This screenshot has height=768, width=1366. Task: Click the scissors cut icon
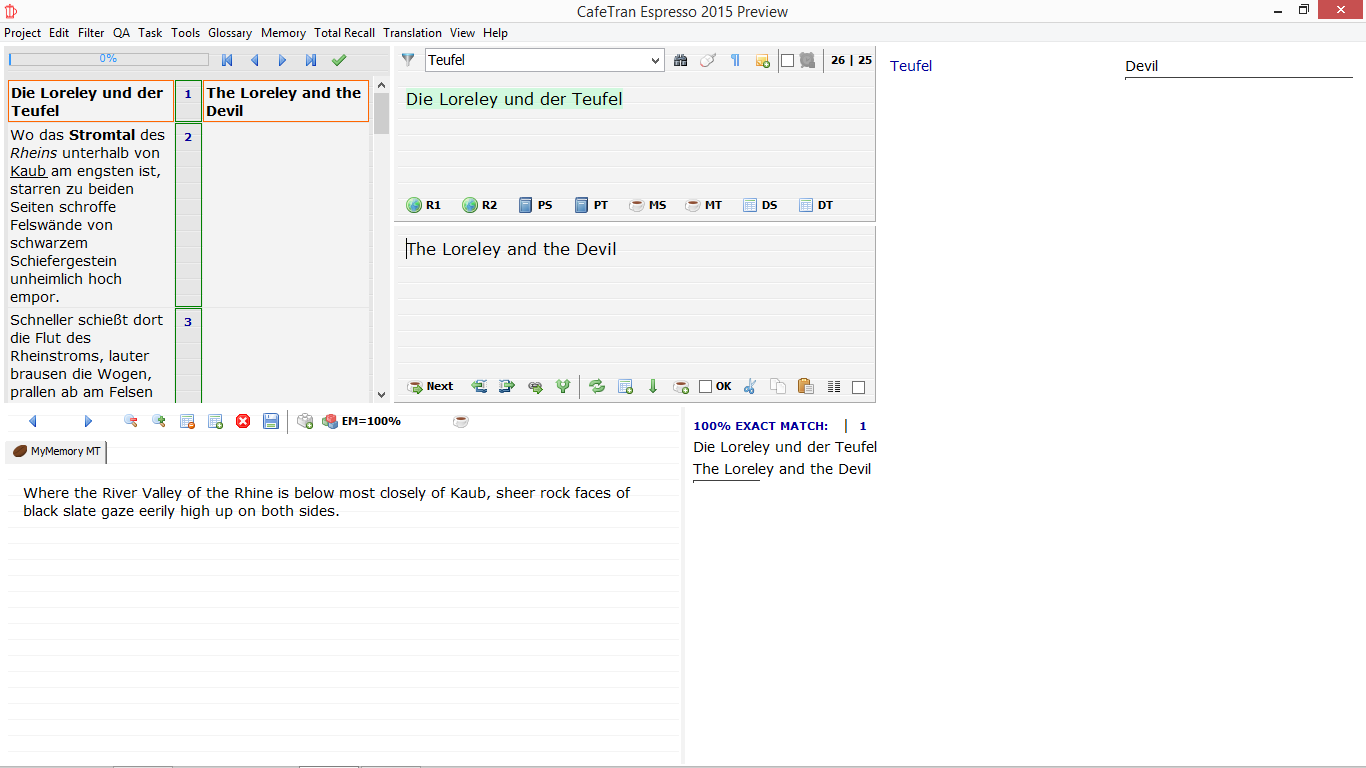750,386
